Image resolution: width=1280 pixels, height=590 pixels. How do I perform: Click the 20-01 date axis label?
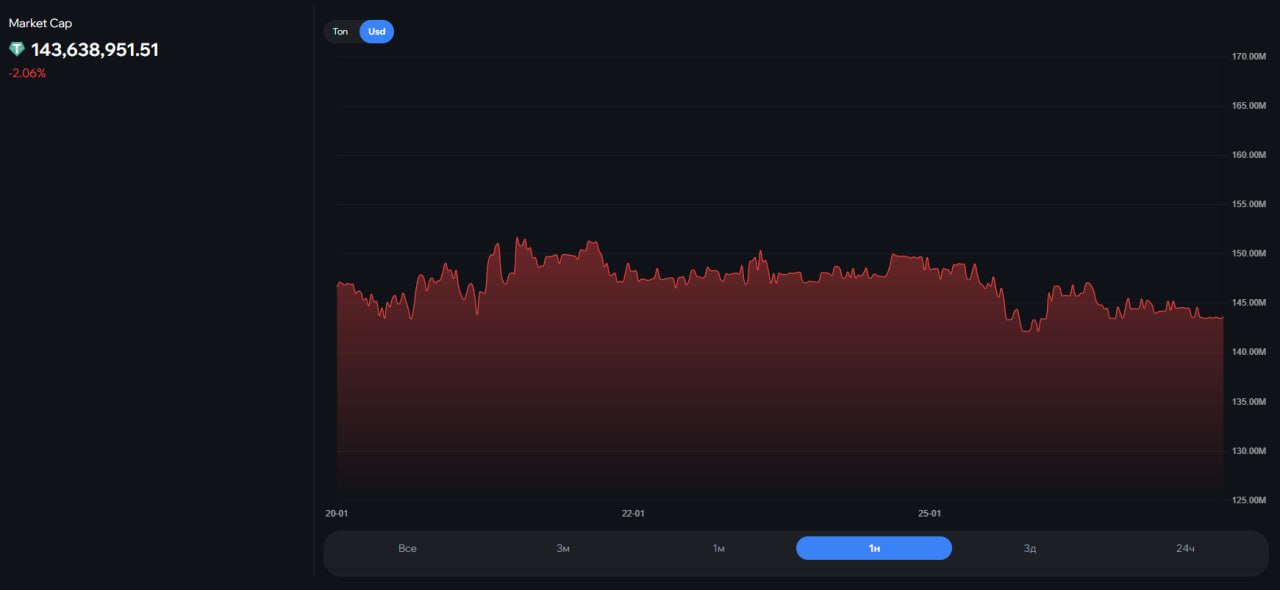click(x=337, y=514)
